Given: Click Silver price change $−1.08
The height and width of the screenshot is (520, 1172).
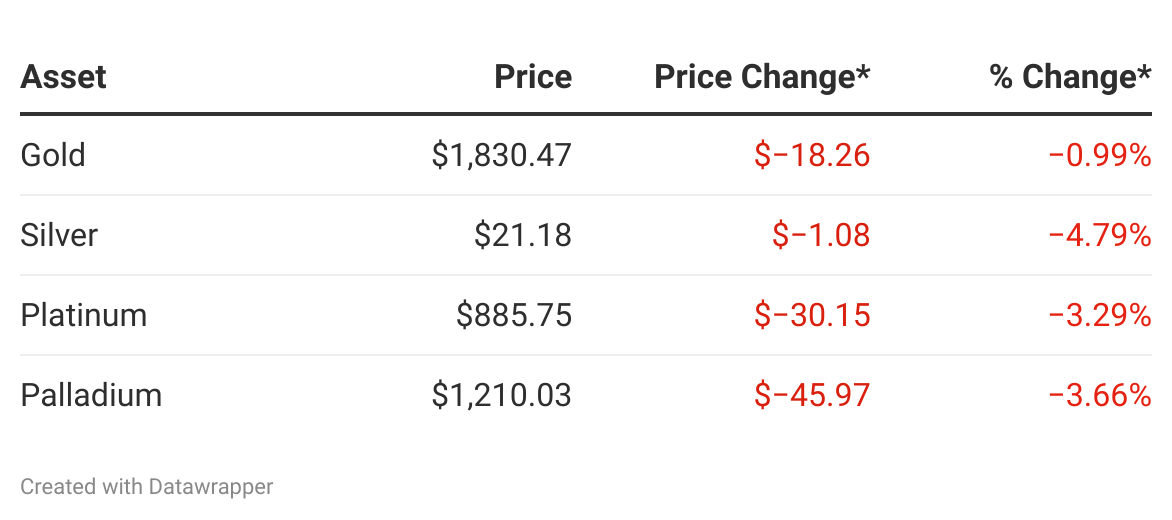Looking at the screenshot, I should (821, 235).
